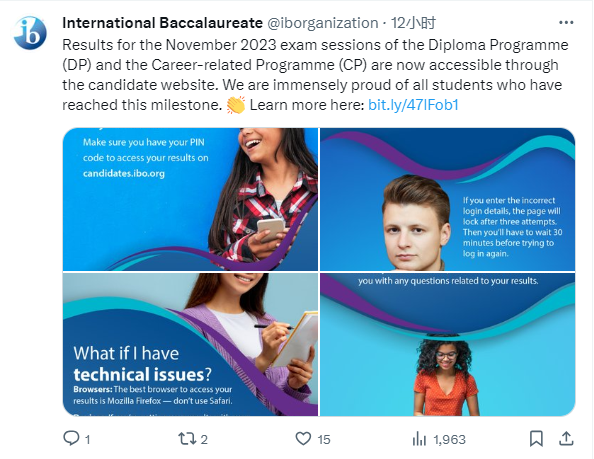The width and height of the screenshot is (594, 459).
Task: Open the PIN code reminder image
Action: point(191,199)
